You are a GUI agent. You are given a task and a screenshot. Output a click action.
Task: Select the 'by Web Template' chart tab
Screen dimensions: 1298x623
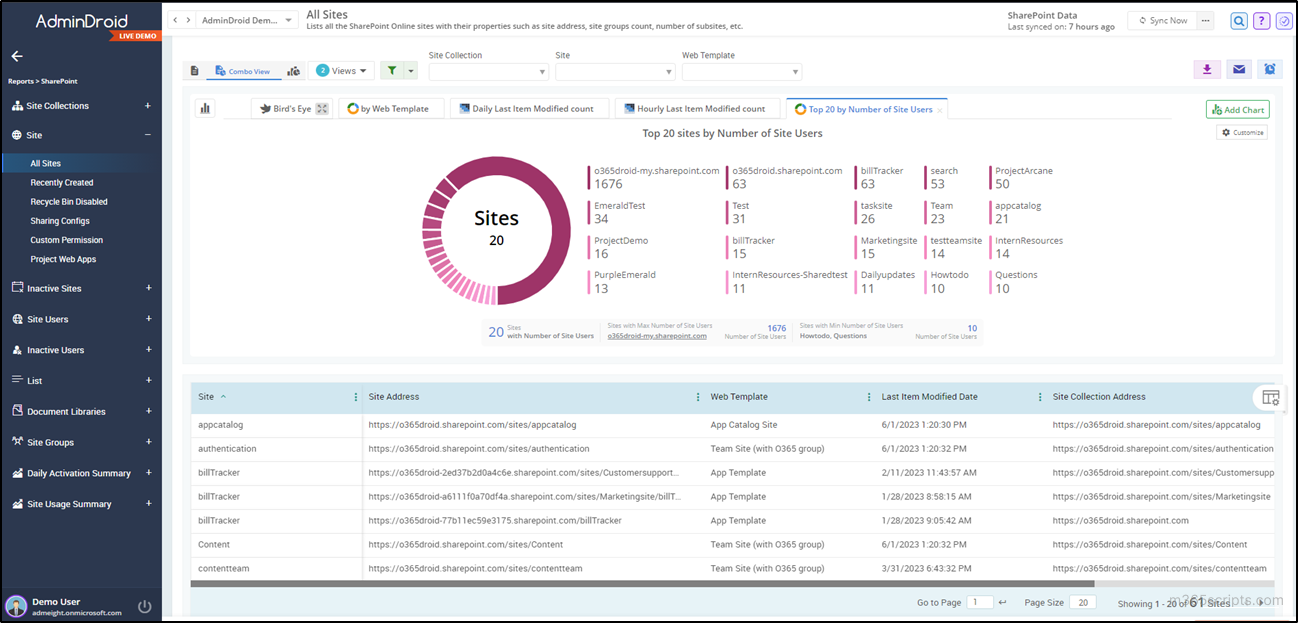click(391, 108)
